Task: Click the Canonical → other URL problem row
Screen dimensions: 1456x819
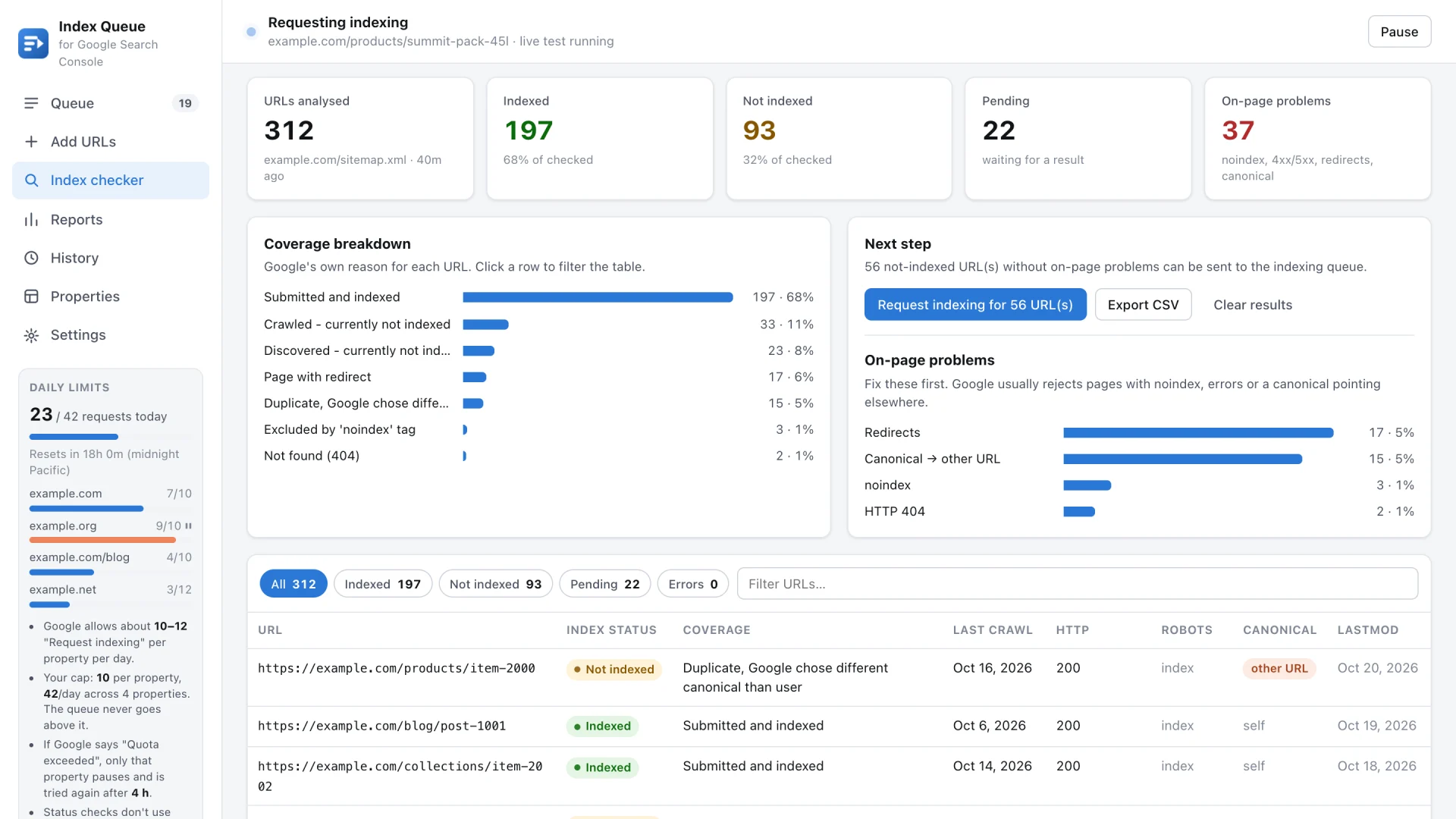Action: click(1139, 459)
